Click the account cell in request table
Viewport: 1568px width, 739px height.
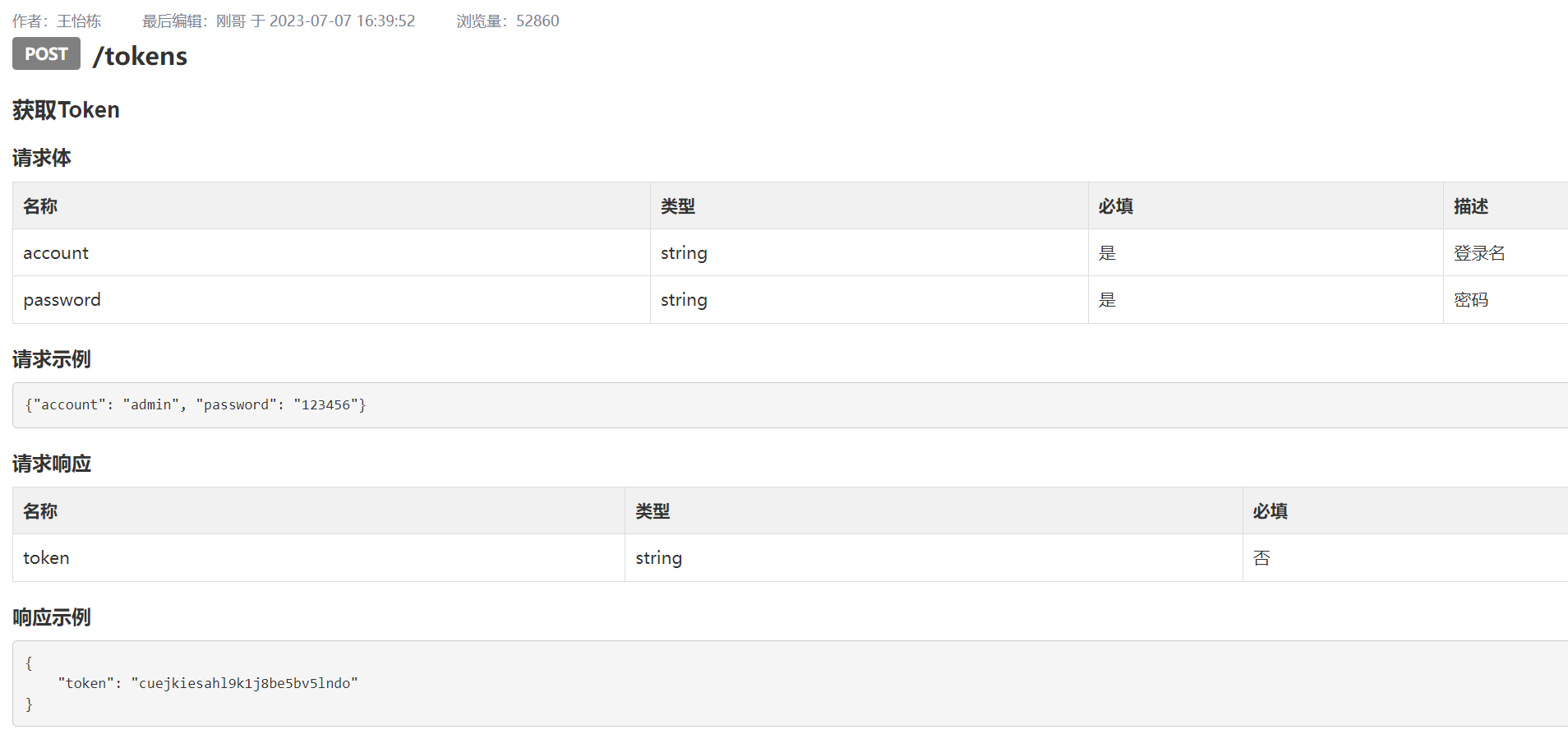[331, 252]
